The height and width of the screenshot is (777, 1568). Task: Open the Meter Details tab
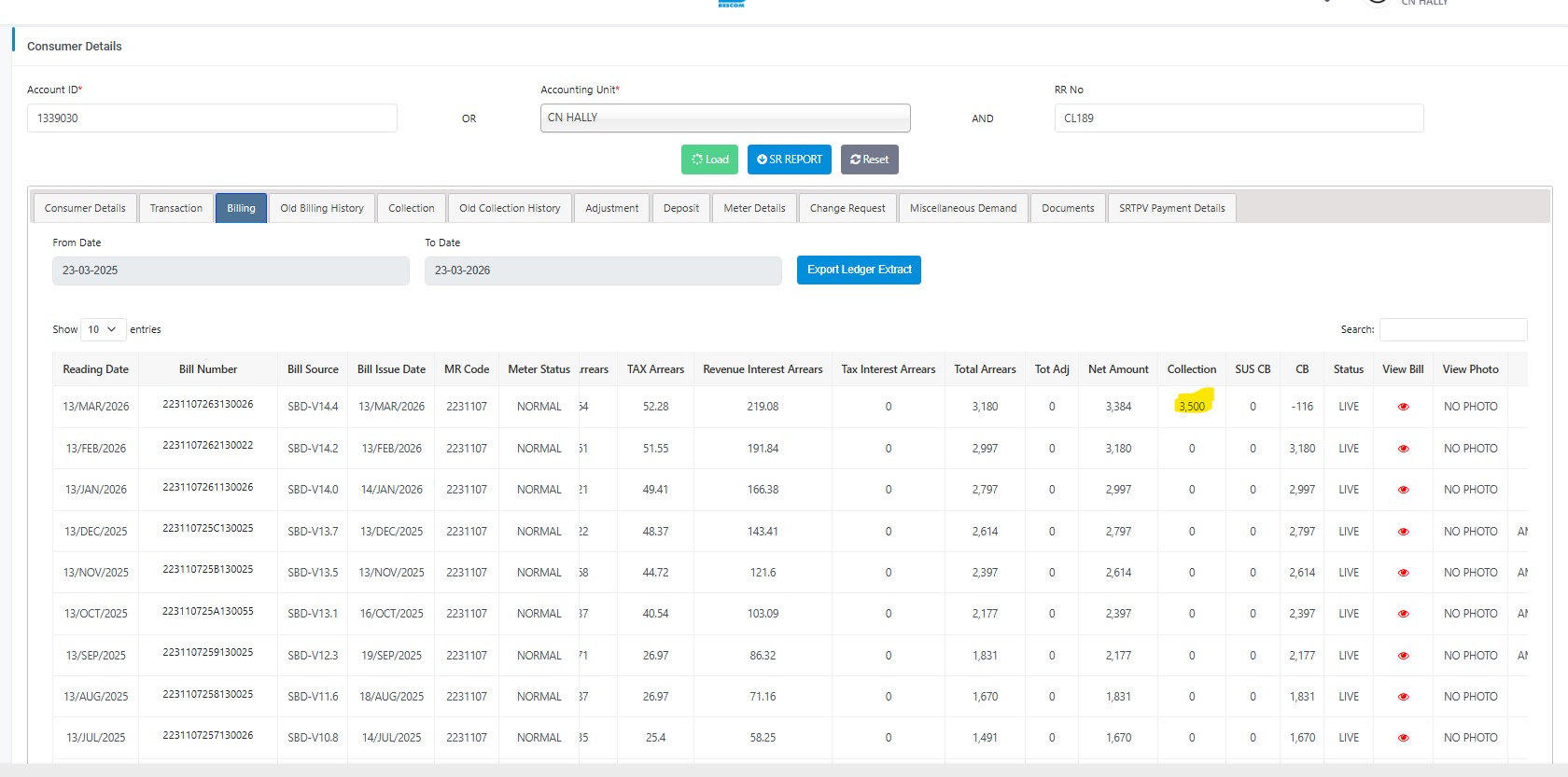coord(754,208)
